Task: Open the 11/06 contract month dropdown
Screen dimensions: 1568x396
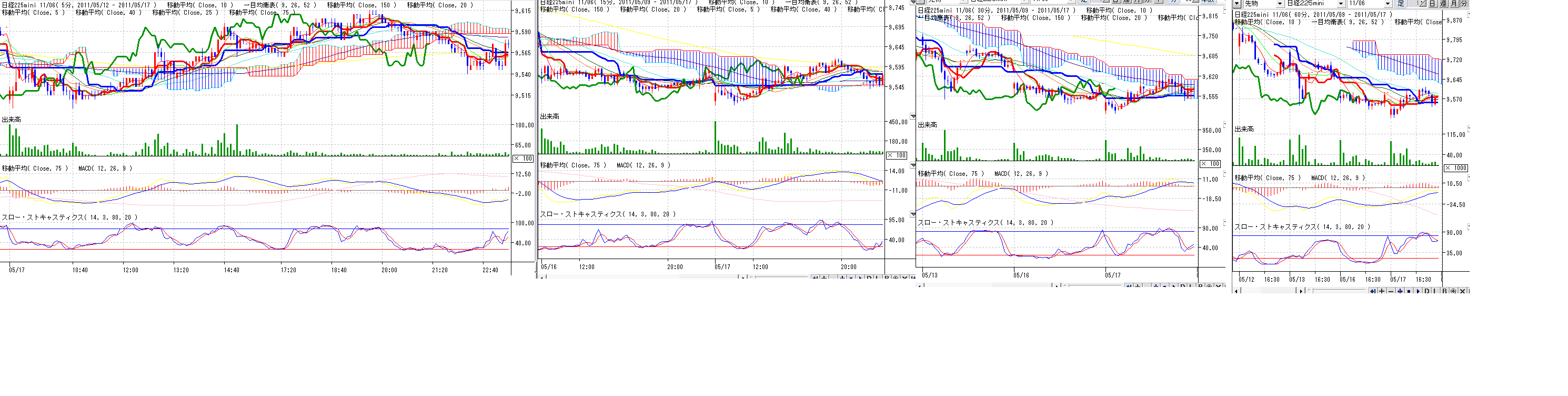Action: [1388, 4]
